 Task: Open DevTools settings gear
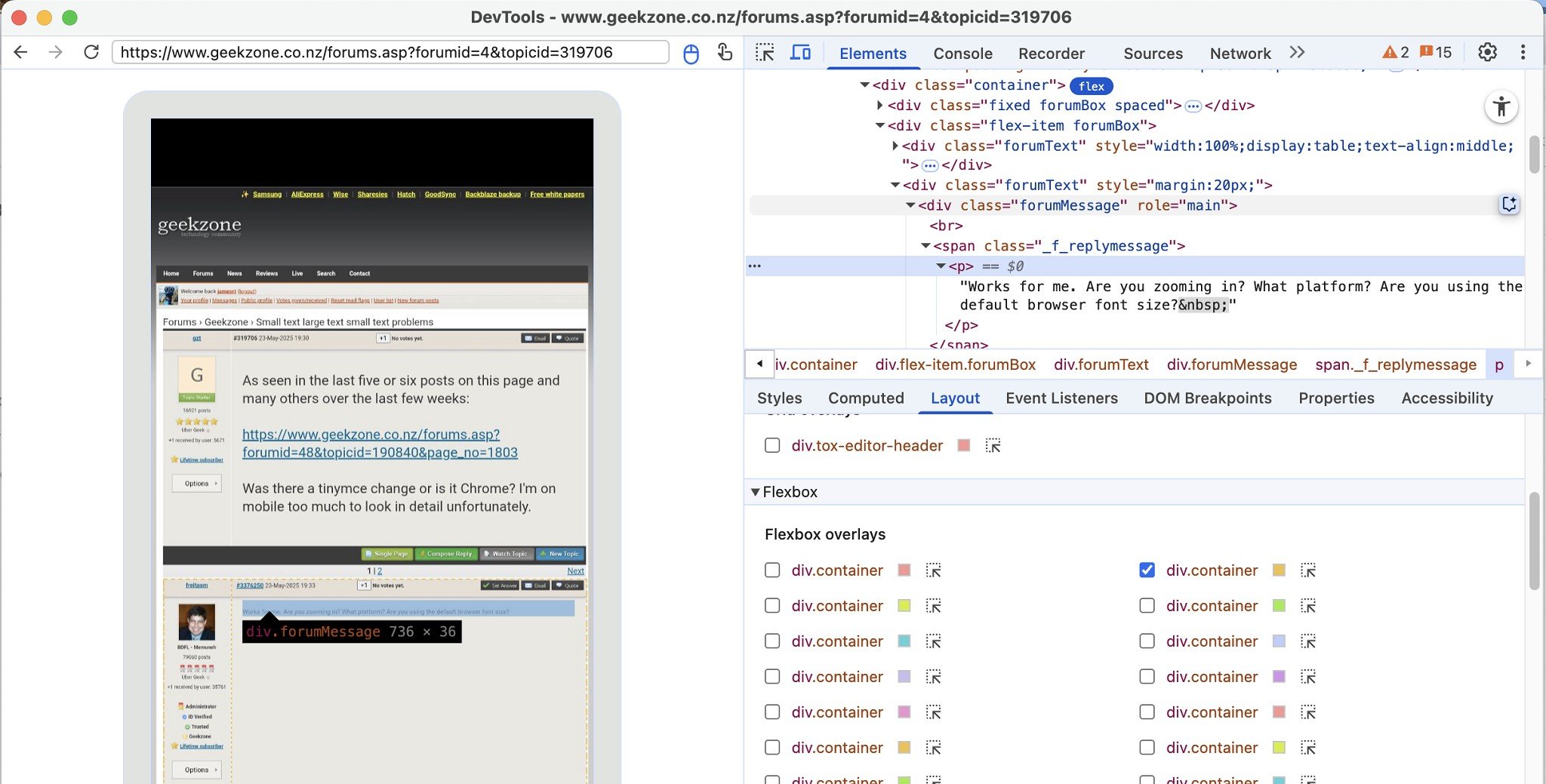coord(1487,52)
